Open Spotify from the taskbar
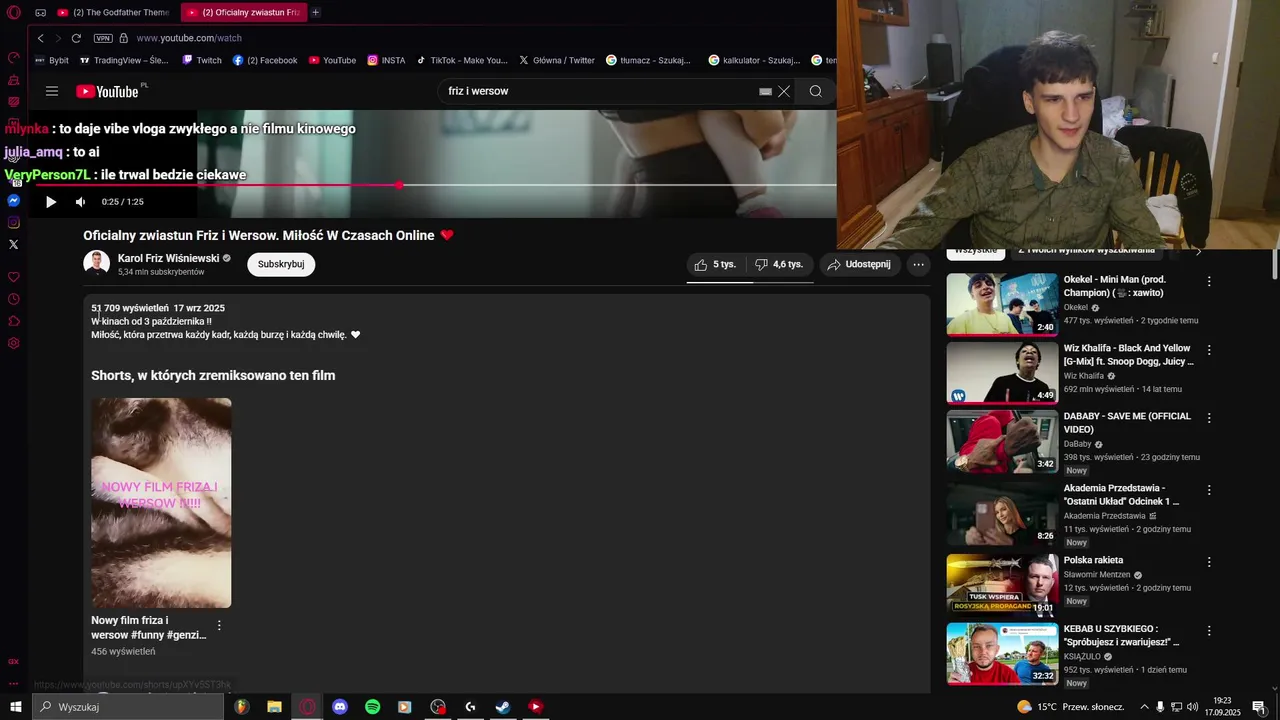Screen dimensions: 1280x720 pos(372,707)
